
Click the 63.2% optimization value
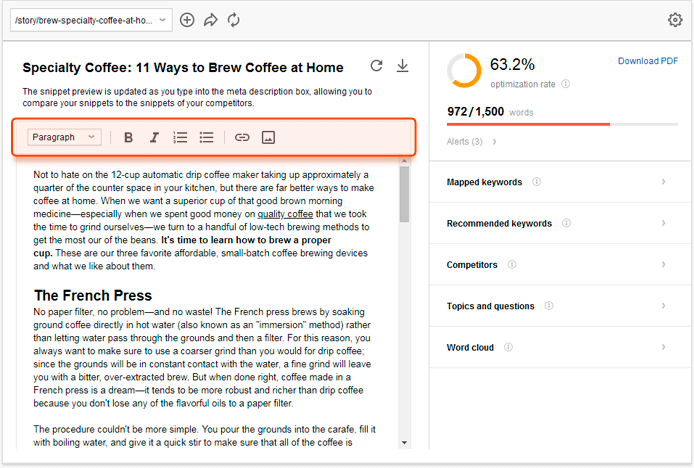click(x=512, y=65)
